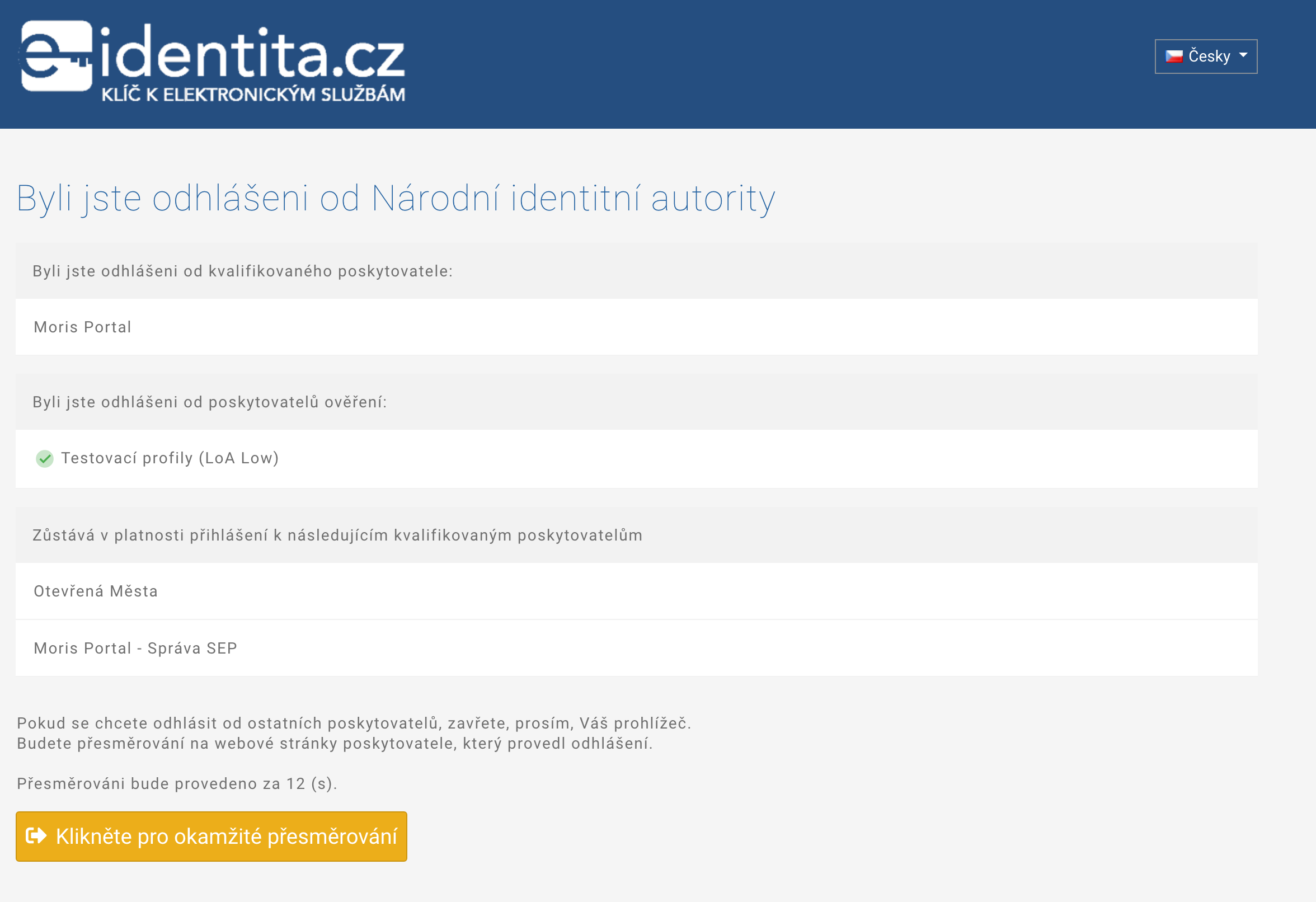Screen dimensions: 1316x902
Task: Click the Otevřená Města row
Action: click(637, 591)
